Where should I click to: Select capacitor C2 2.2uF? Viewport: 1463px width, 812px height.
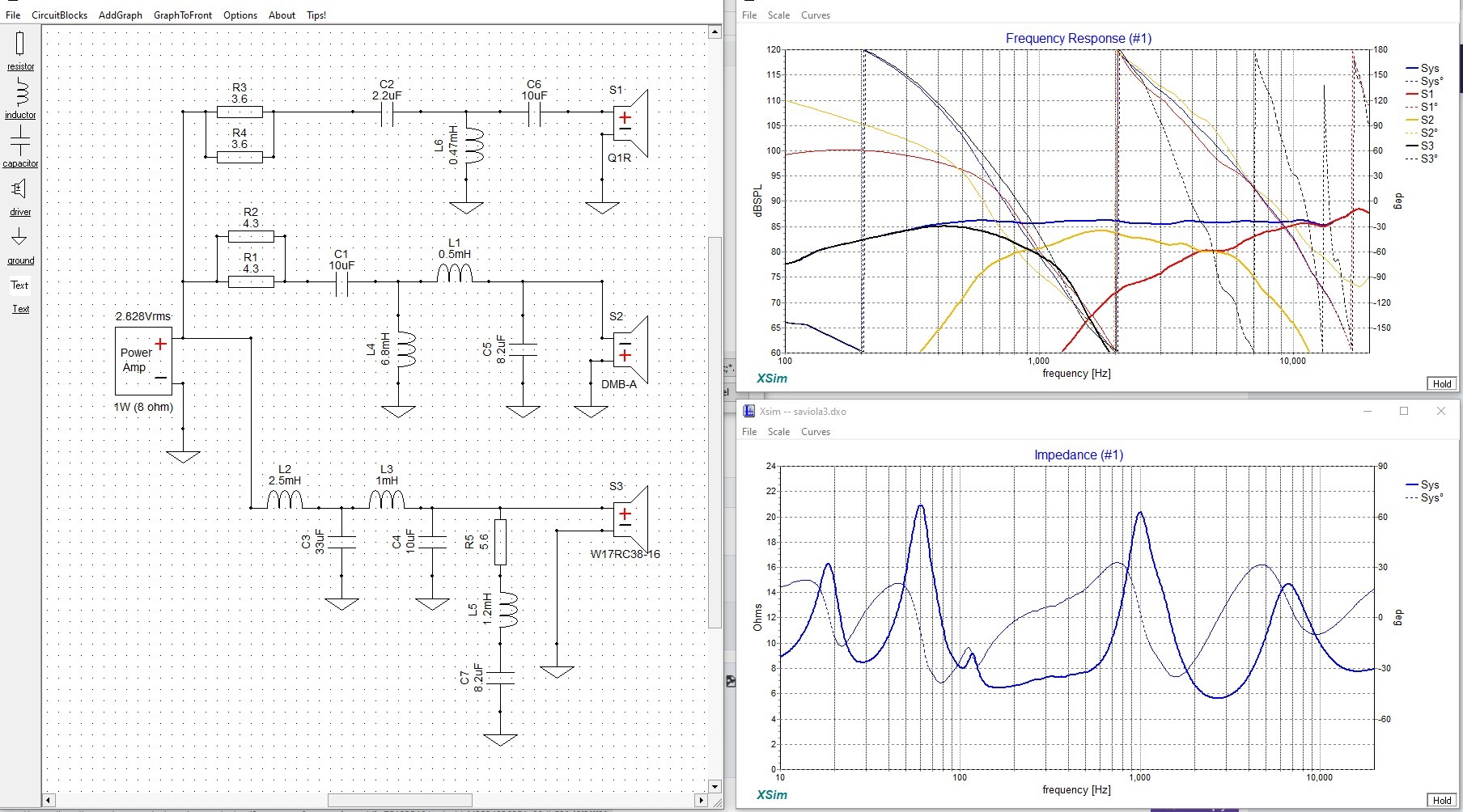click(x=387, y=112)
